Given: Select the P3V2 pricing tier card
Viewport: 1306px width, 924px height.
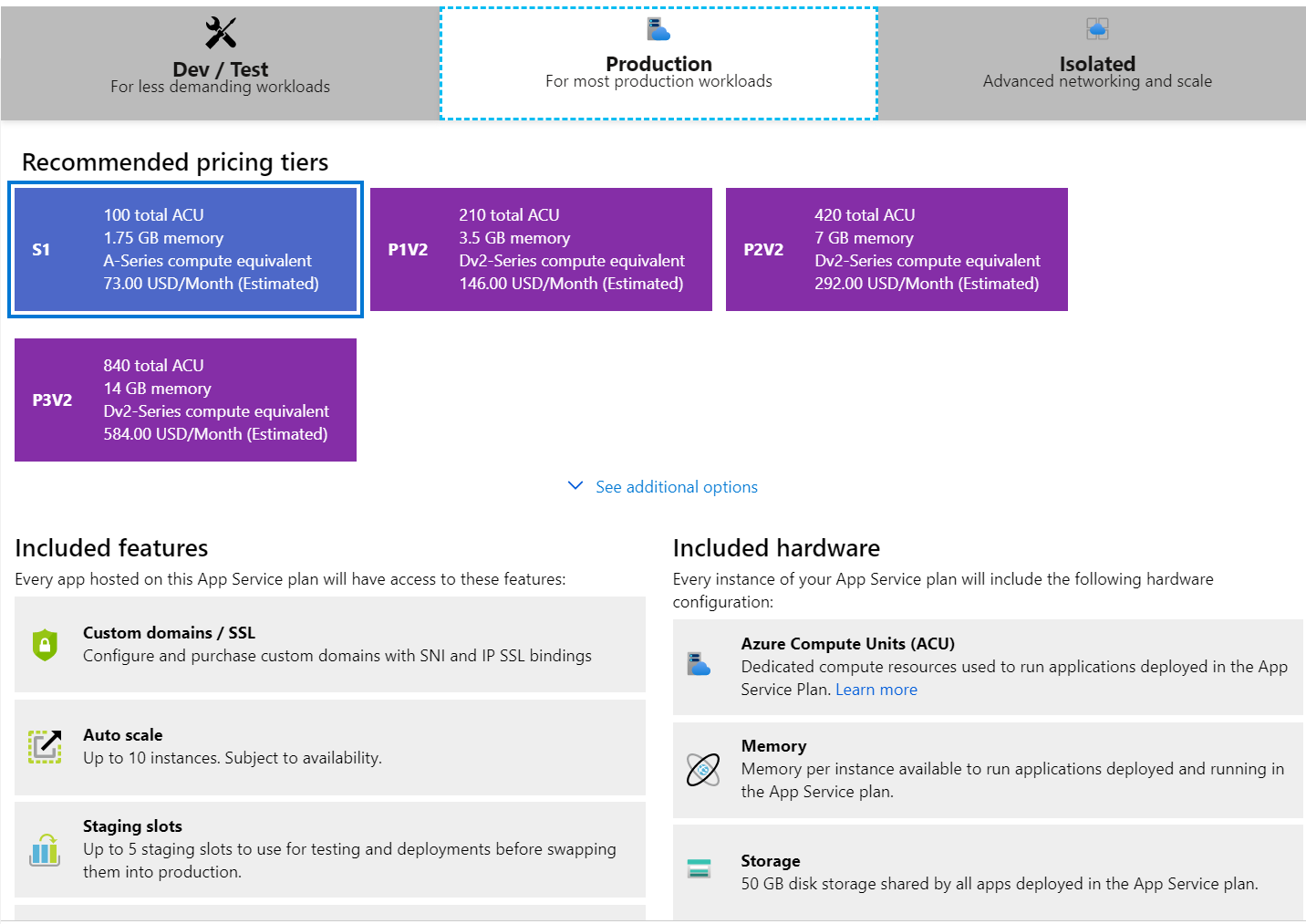Looking at the screenshot, I should pos(185,400).
